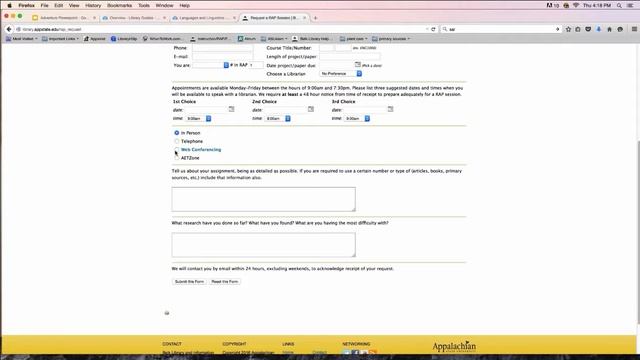Screen dimensions: 640x360
Task: Select the Telephone radio option
Action: click(177, 141)
